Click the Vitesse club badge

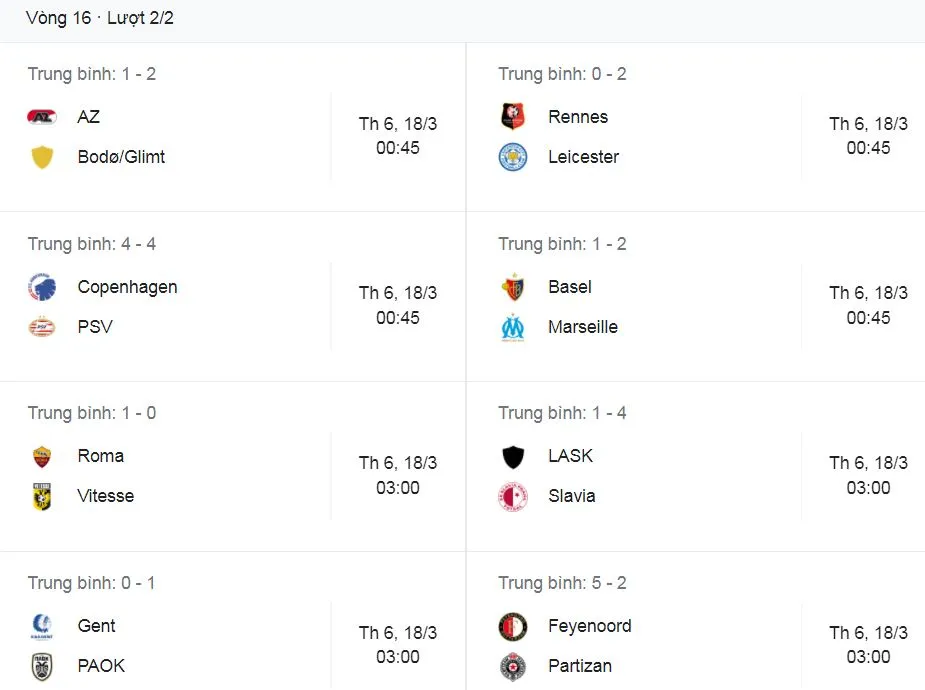(x=42, y=496)
